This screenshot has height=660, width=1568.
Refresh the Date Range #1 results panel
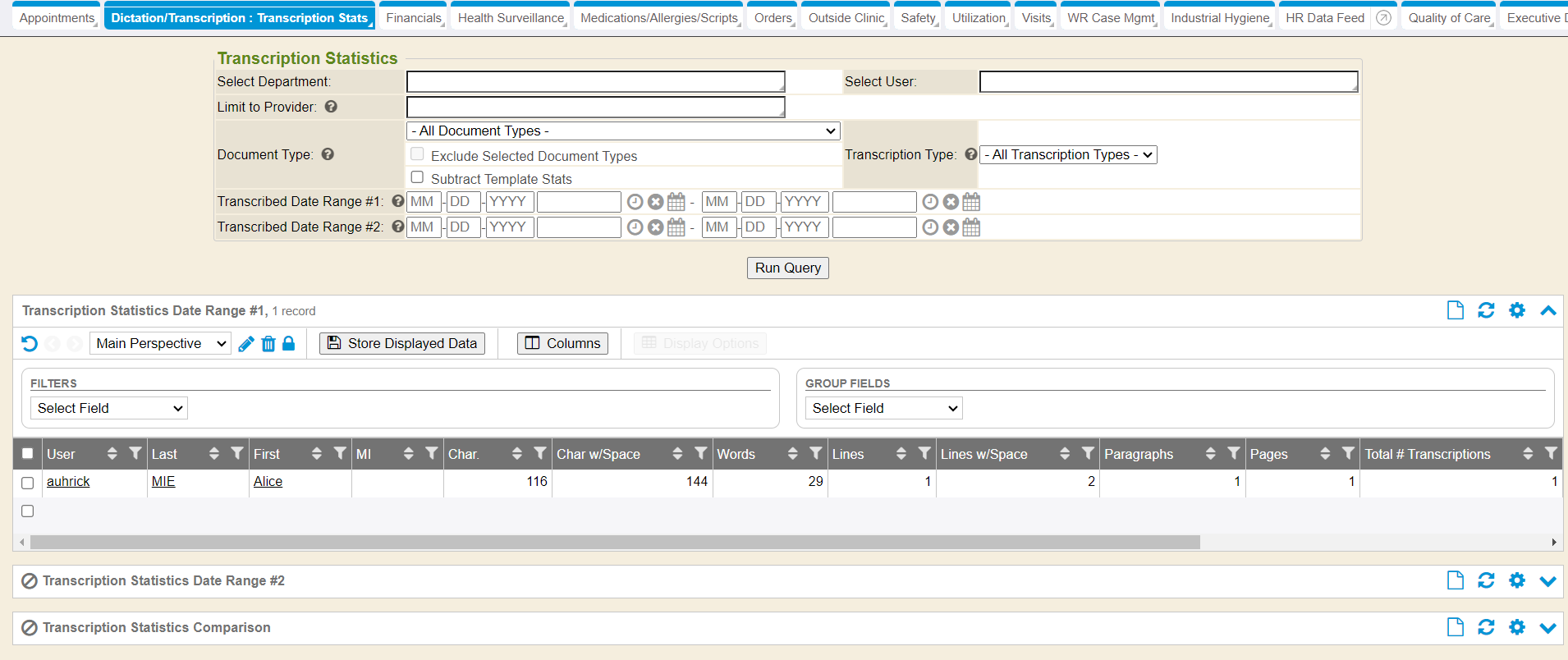[1486, 310]
